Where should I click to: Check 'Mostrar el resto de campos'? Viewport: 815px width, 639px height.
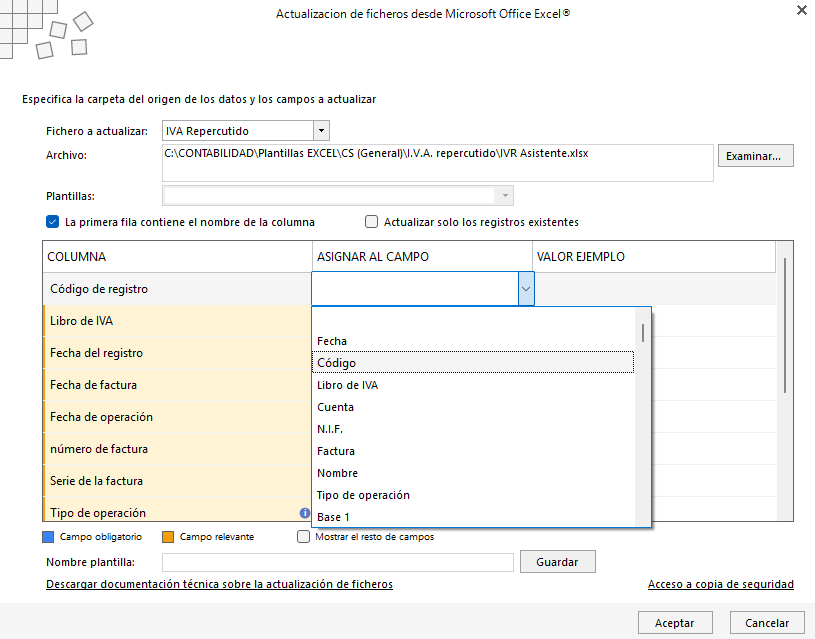point(304,537)
